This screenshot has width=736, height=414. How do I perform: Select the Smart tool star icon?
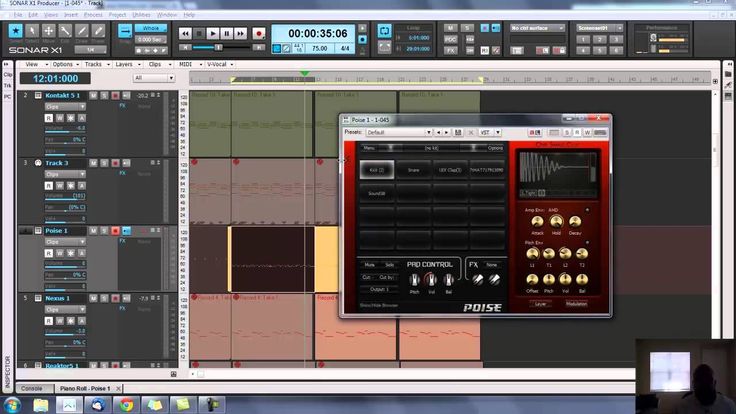15,31
